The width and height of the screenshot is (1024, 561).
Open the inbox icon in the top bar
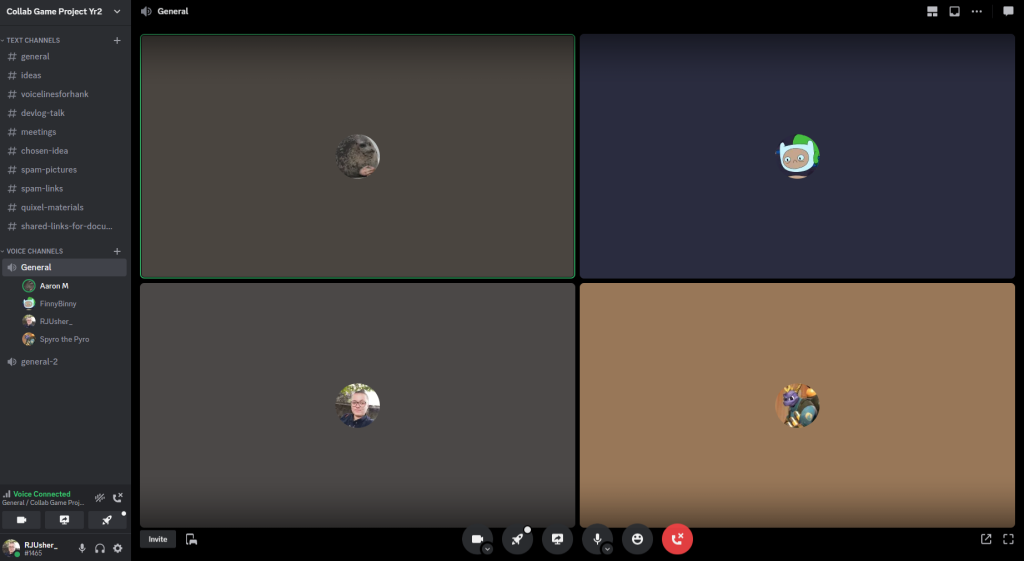[954, 12]
